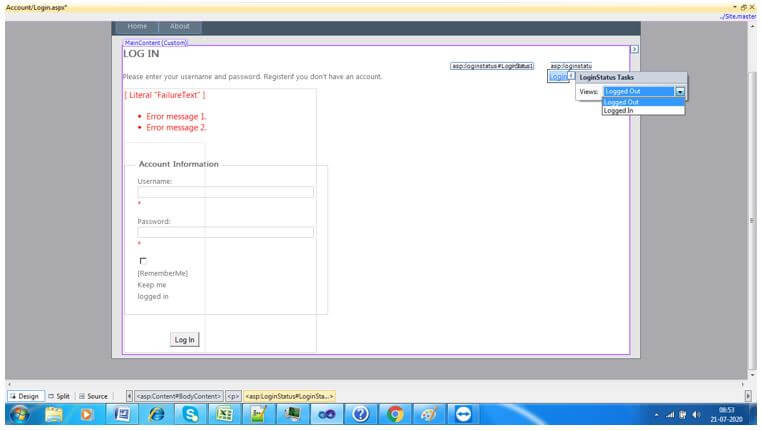Choose Logged Out in Views list
This screenshot has height=431, width=762.
point(643,102)
